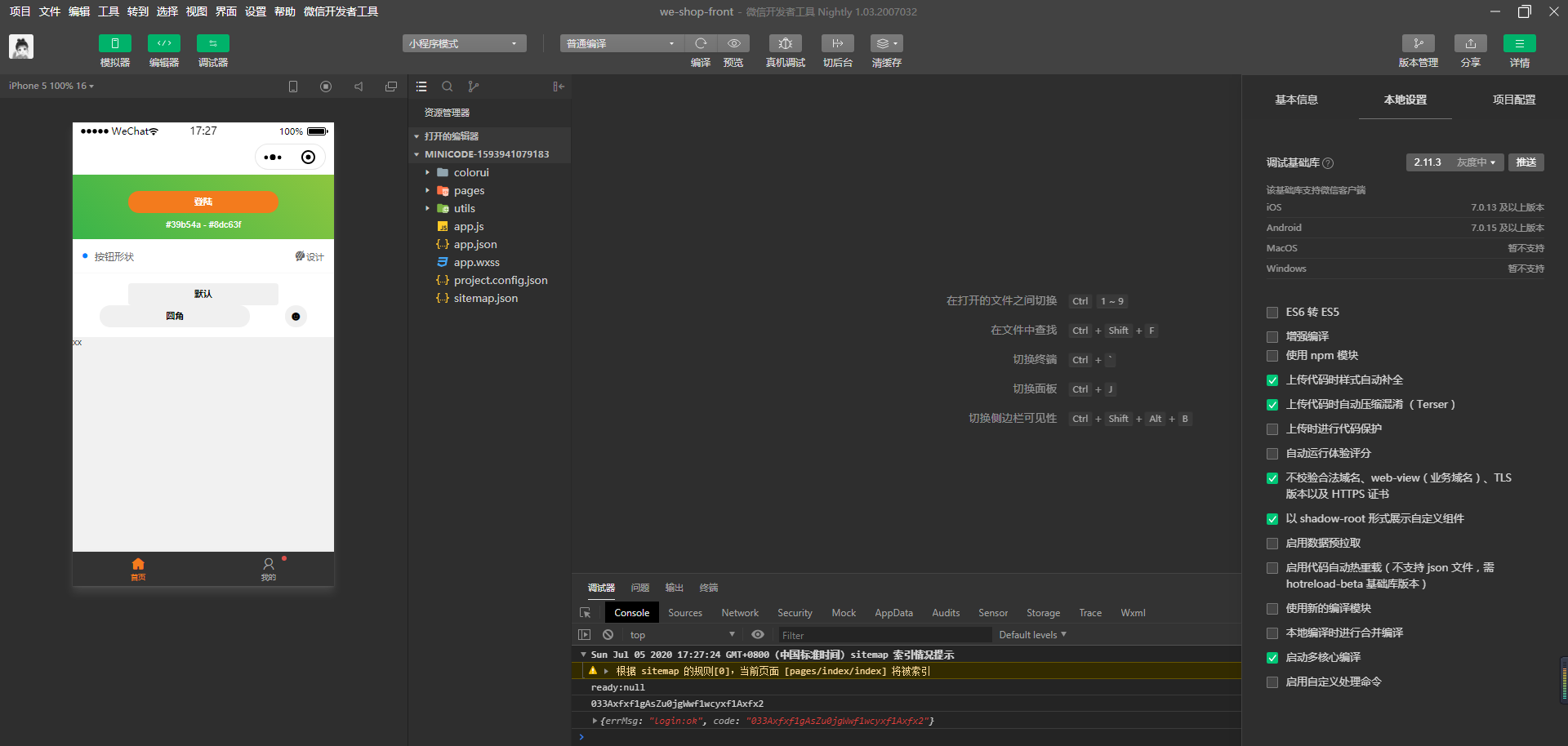Open search in editor sidebar
The image size is (1568, 746).
(448, 87)
